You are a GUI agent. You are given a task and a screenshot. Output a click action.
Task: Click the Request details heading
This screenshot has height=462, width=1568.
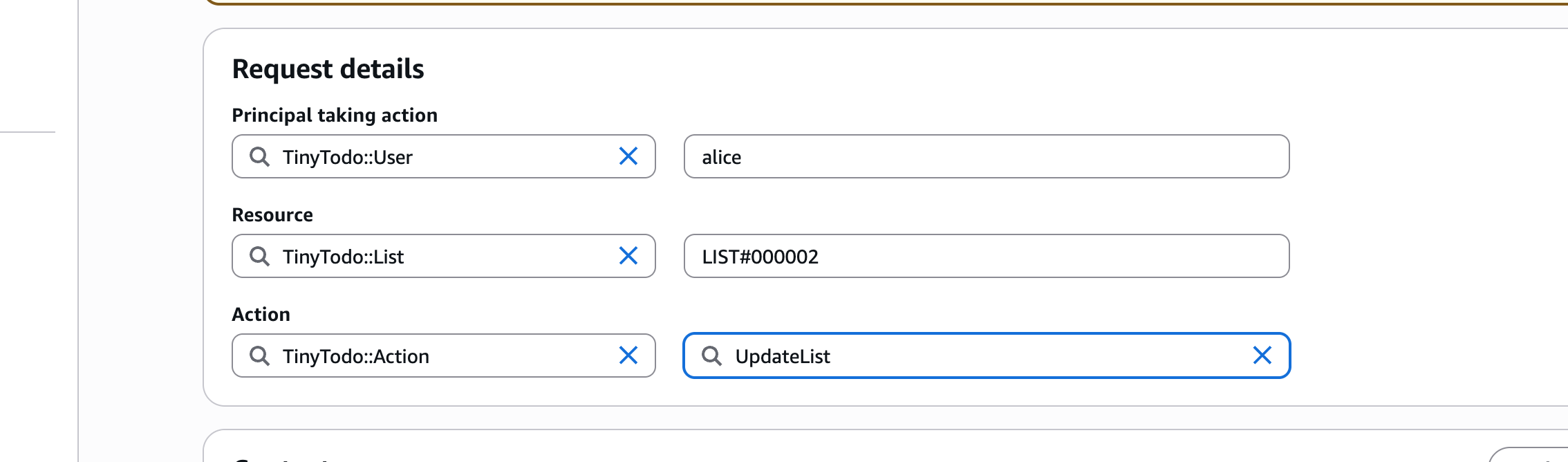pyautogui.click(x=328, y=69)
